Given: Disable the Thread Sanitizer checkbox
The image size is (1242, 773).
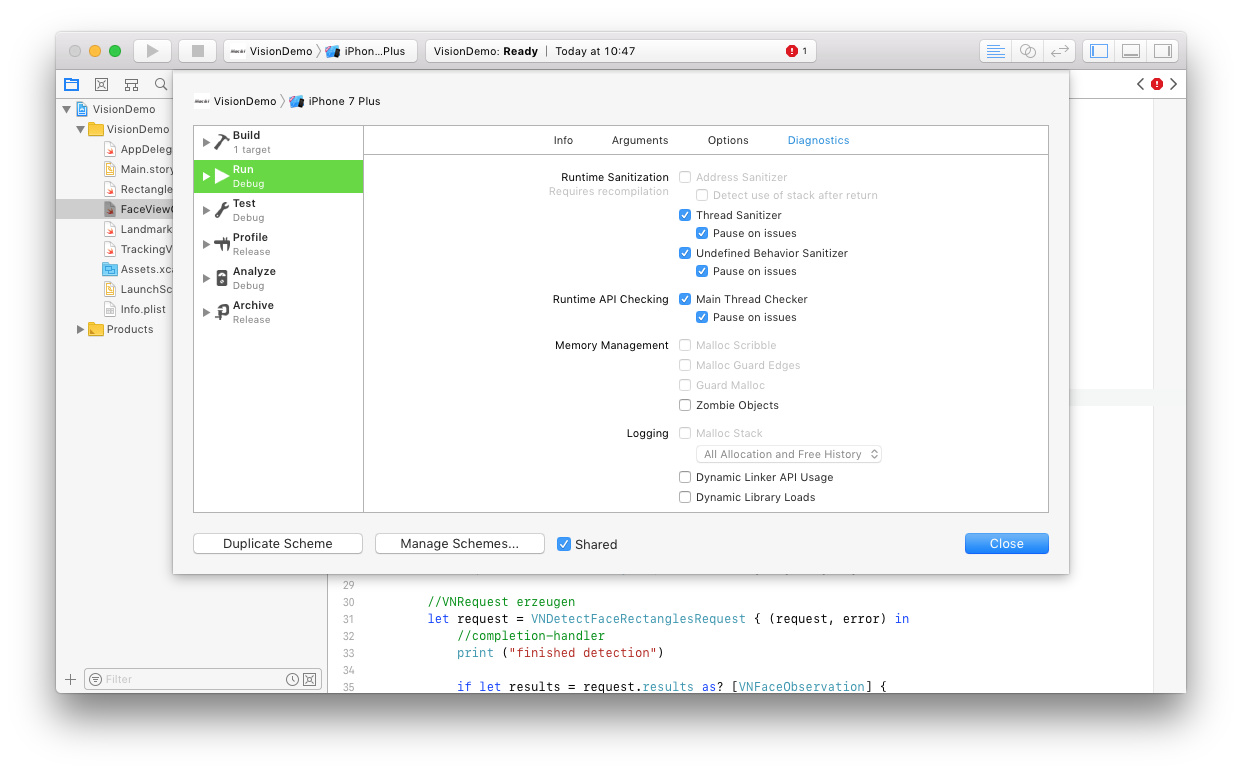Looking at the screenshot, I should 685,215.
